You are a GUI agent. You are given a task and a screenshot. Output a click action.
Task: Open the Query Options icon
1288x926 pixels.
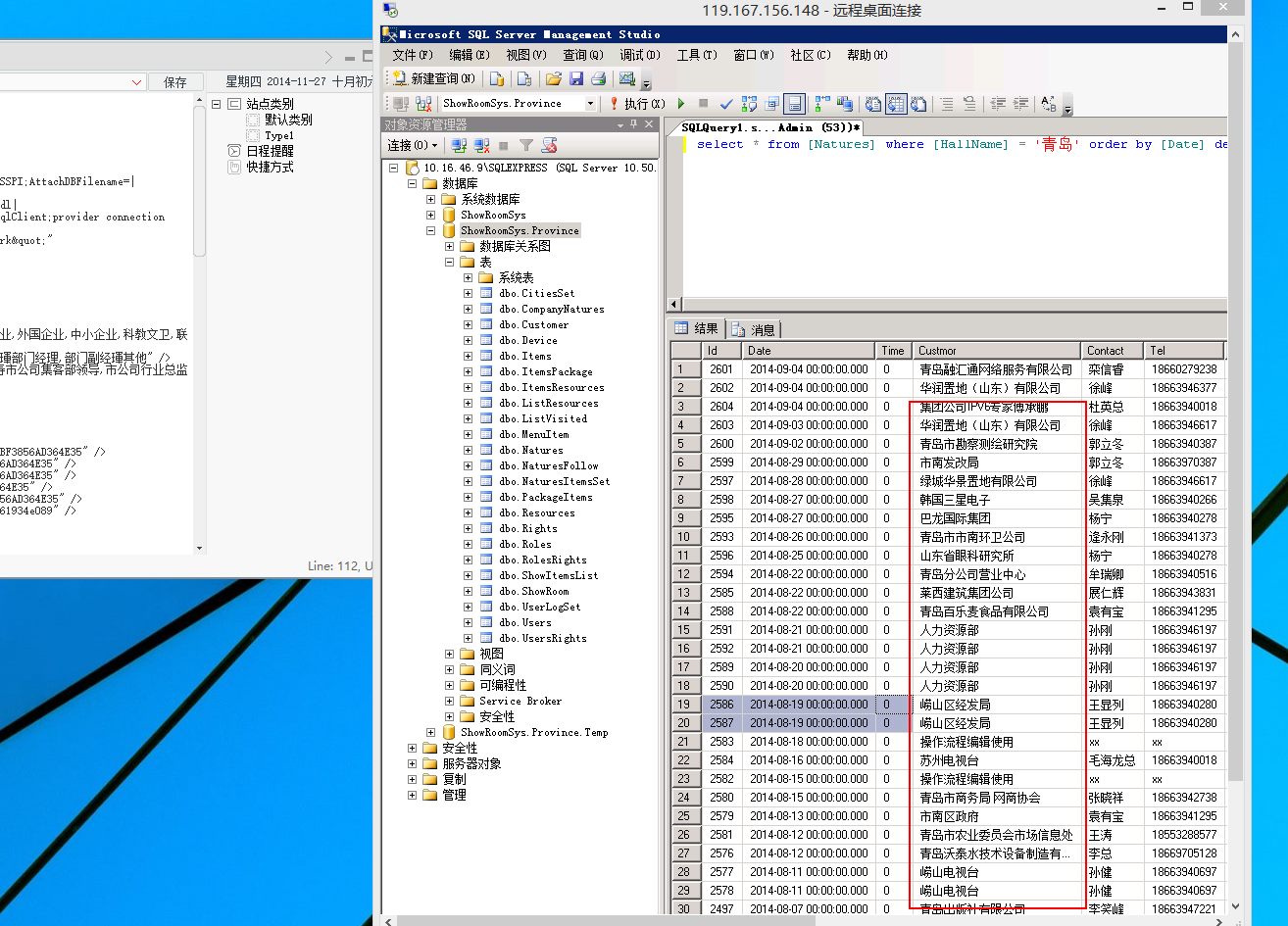pyautogui.click(x=771, y=104)
